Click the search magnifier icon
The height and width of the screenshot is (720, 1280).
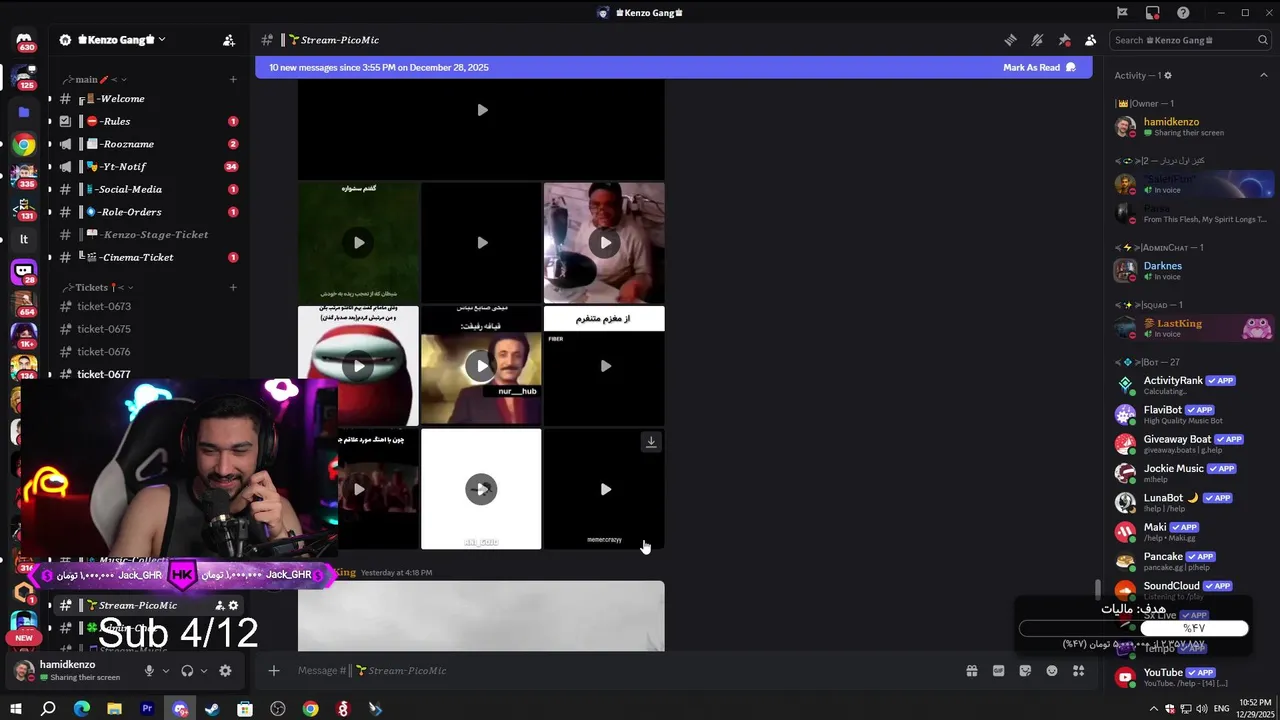(1263, 40)
